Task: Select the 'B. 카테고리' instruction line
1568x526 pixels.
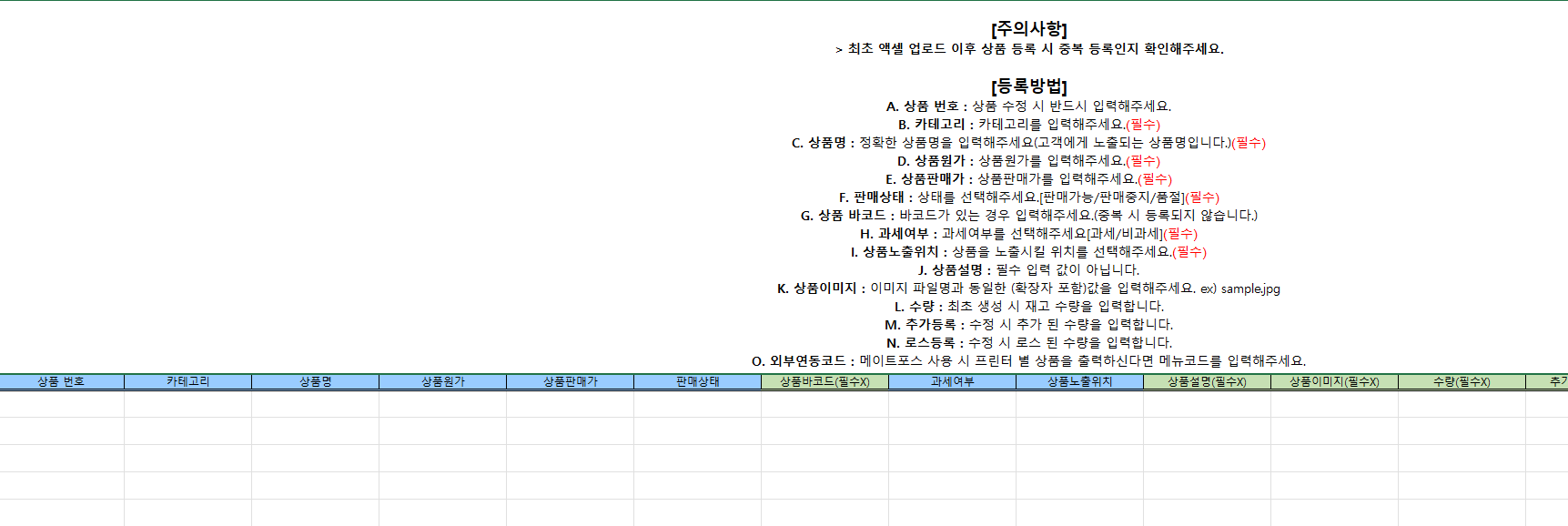Action: click(1029, 125)
